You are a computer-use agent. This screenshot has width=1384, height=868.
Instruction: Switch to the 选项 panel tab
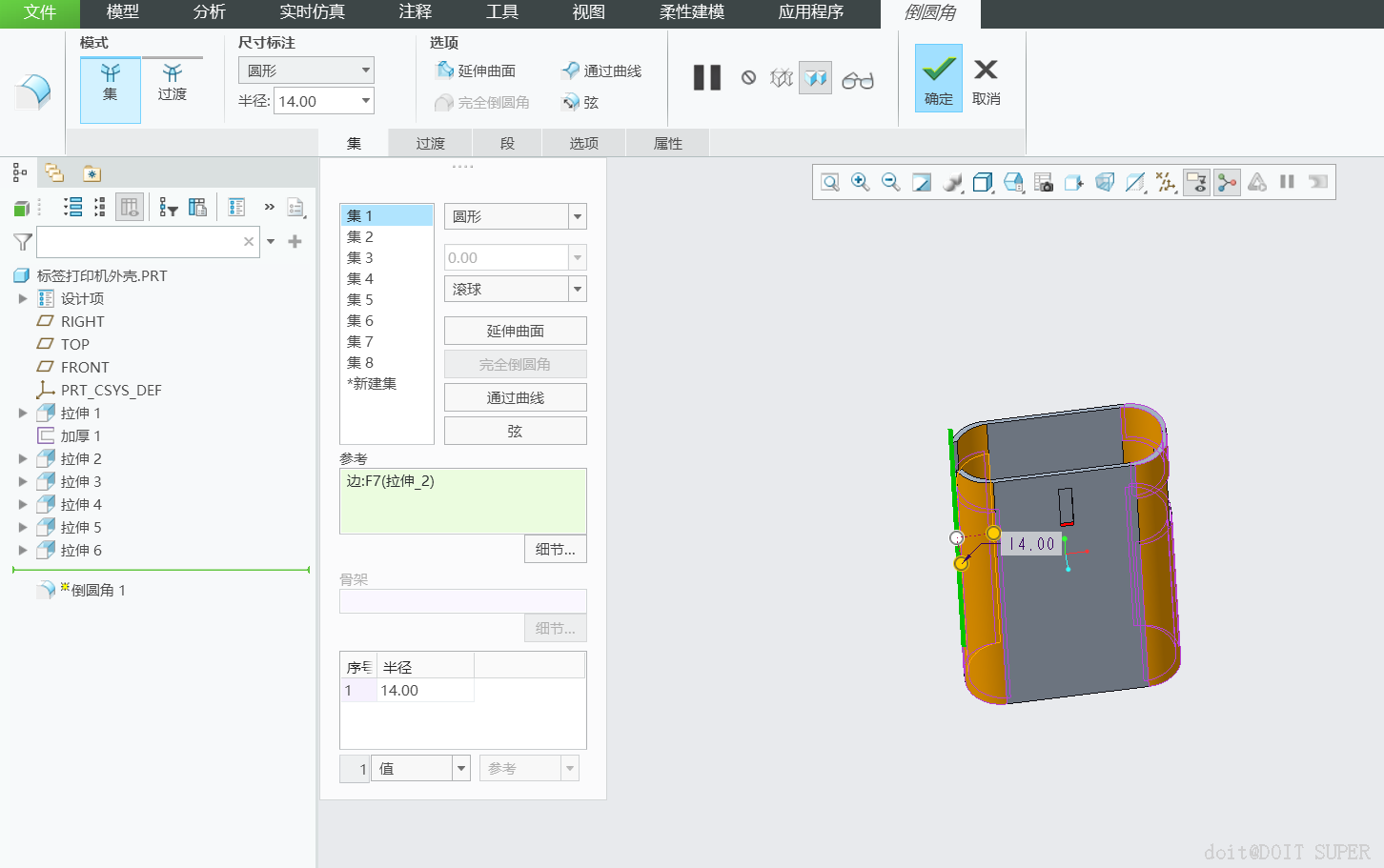(x=583, y=143)
